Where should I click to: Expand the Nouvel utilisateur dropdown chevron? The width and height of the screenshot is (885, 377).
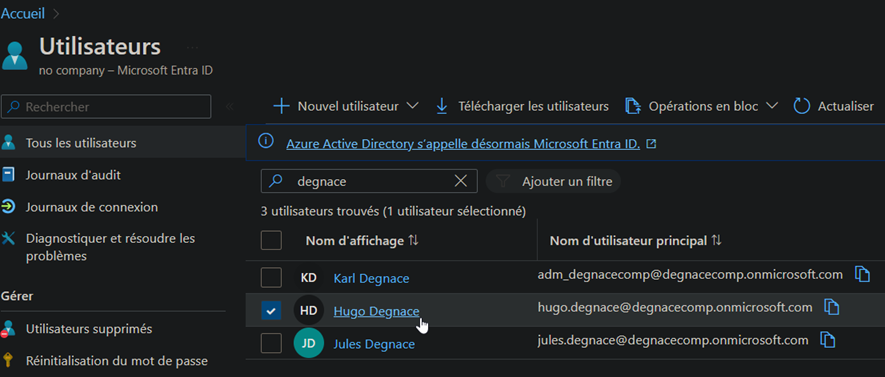(412, 106)
